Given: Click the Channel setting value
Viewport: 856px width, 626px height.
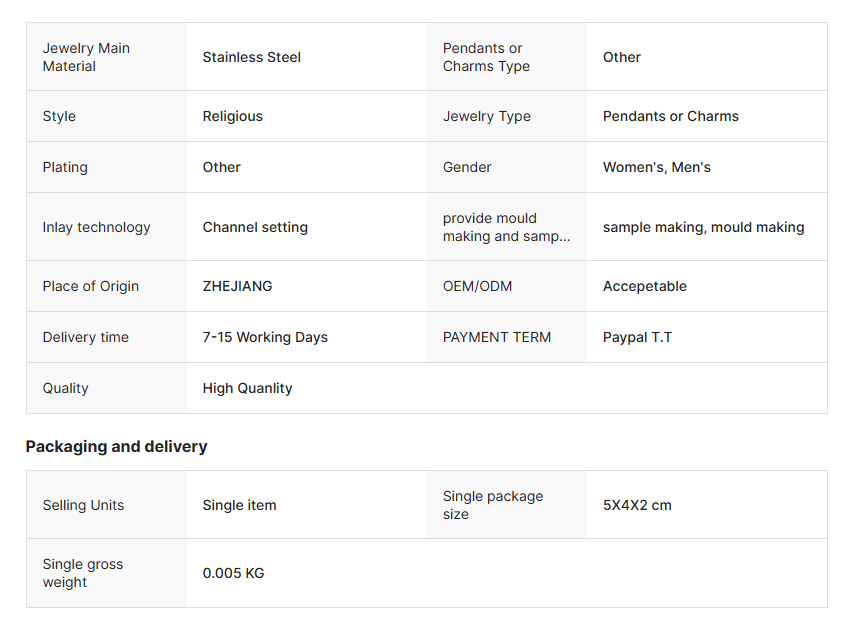Looking at the screenshot, I should [x=255, y=227].
